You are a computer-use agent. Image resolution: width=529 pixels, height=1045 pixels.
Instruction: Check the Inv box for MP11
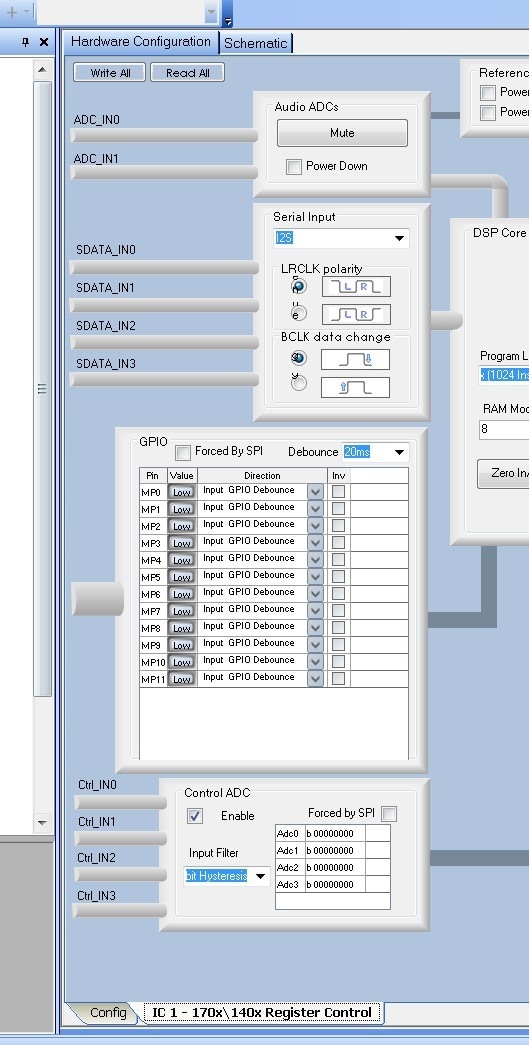pos(338,678)
